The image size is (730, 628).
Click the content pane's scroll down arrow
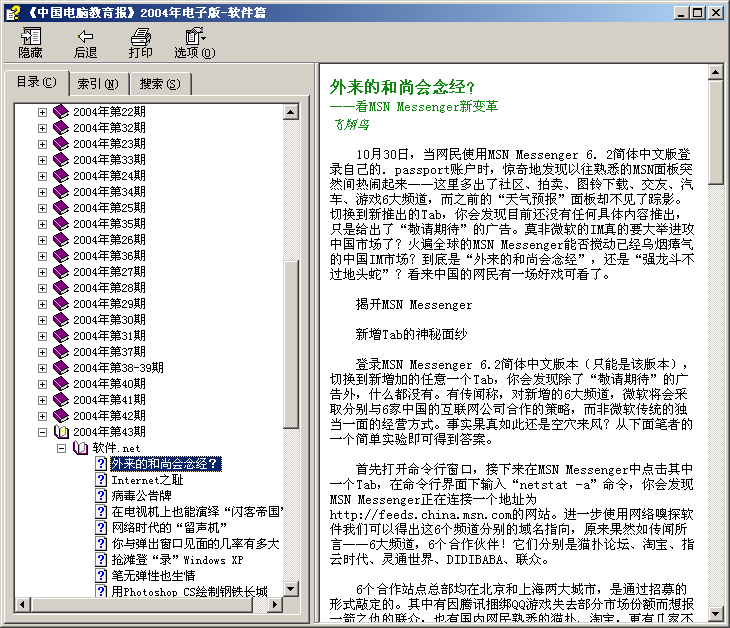point(716,612)
